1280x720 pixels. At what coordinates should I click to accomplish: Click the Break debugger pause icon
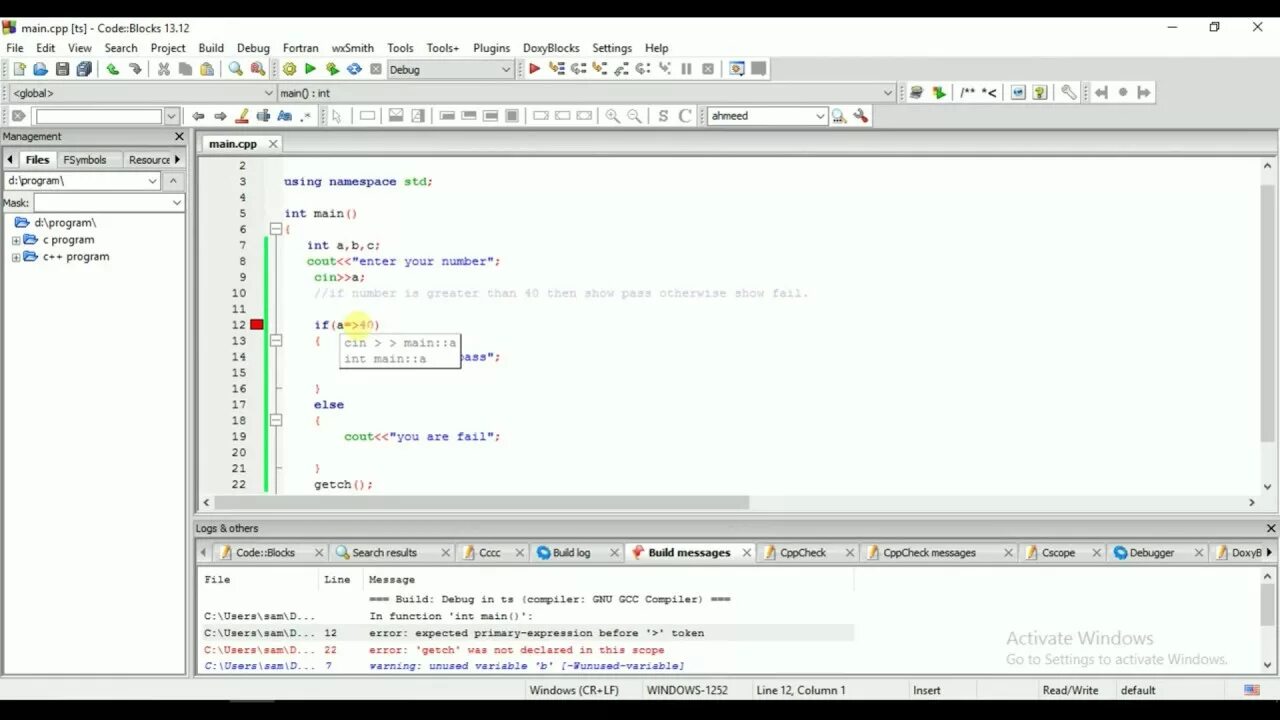pyautogui.click(x=686, y=69)
